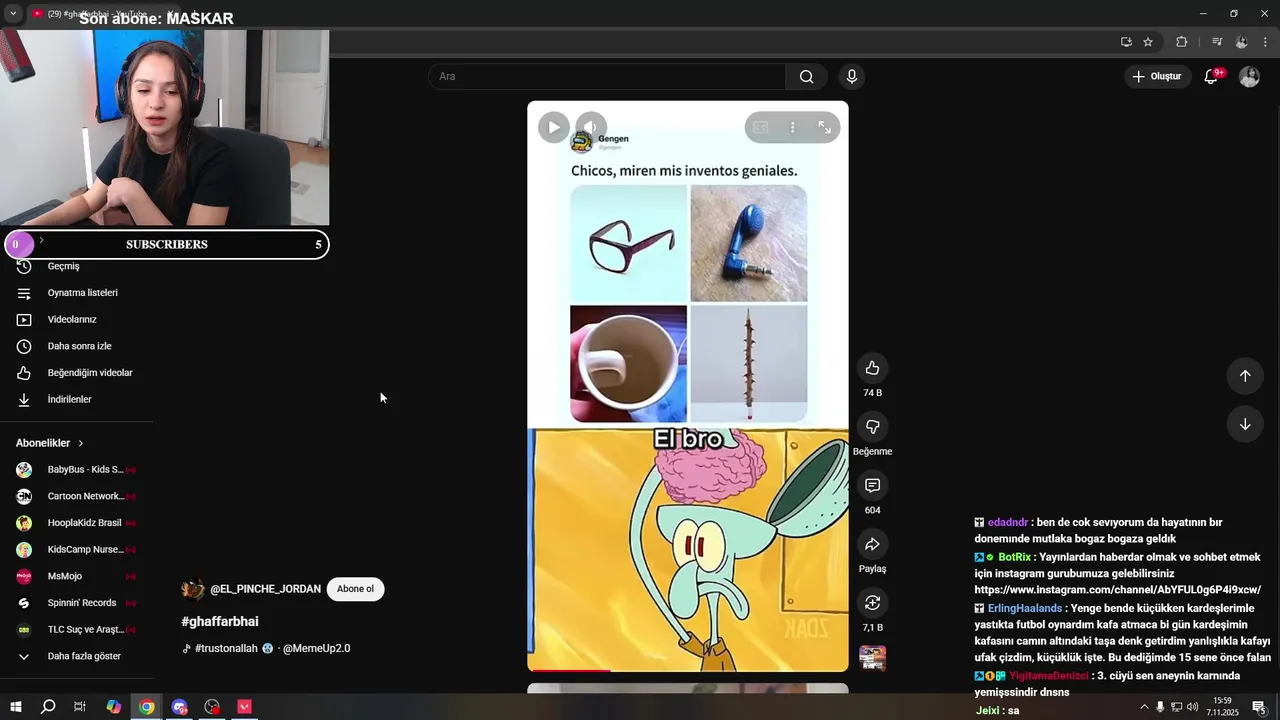Open Chrome tab search dropdown arrow
The image size is (1280, 720).
13,14
